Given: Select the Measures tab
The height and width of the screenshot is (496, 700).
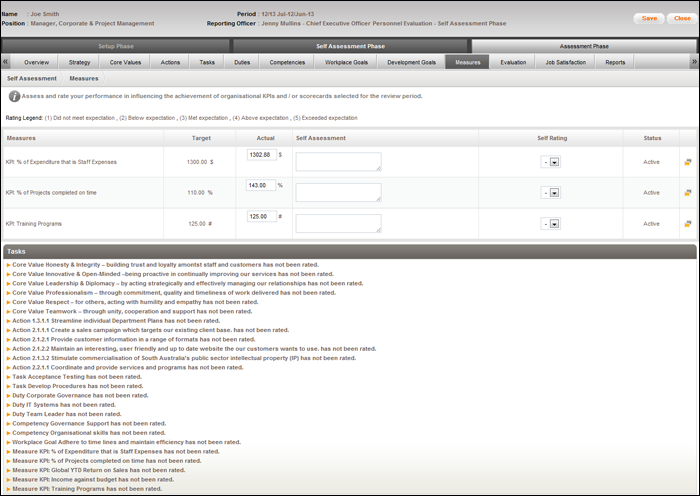Looking at the screenshot, I should (x=467, y=63).
